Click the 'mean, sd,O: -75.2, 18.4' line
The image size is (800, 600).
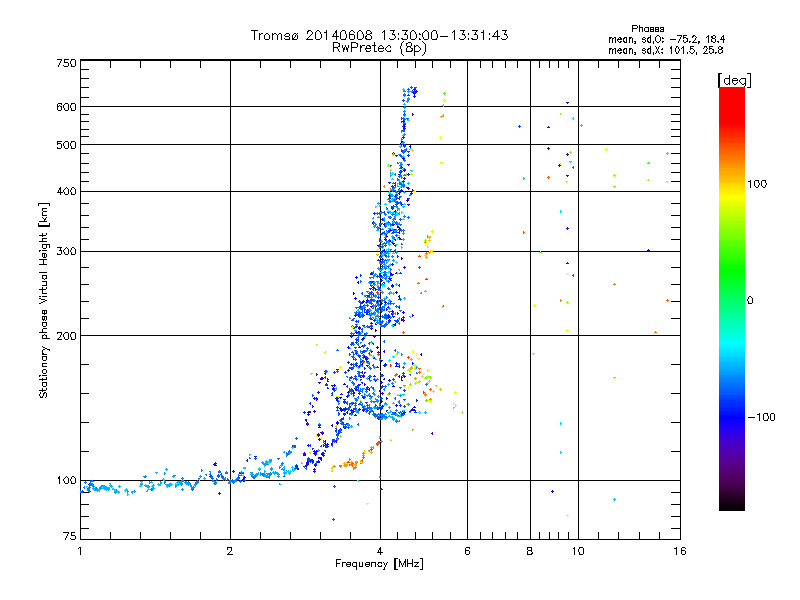(666, 39)
